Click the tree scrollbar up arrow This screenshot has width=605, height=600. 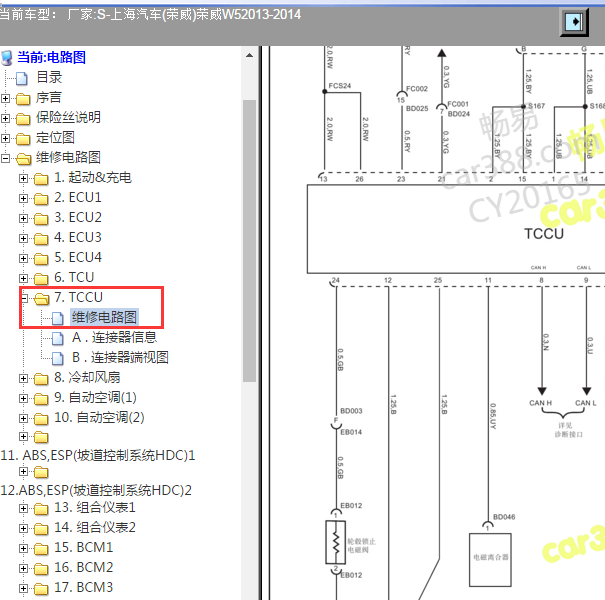click(250, 55)
